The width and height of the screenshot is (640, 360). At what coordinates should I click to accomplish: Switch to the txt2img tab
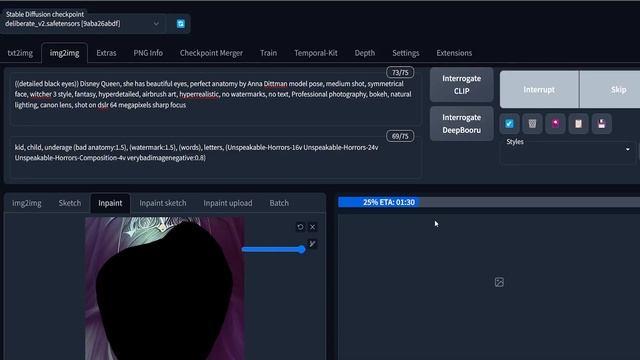coord(20,53)
